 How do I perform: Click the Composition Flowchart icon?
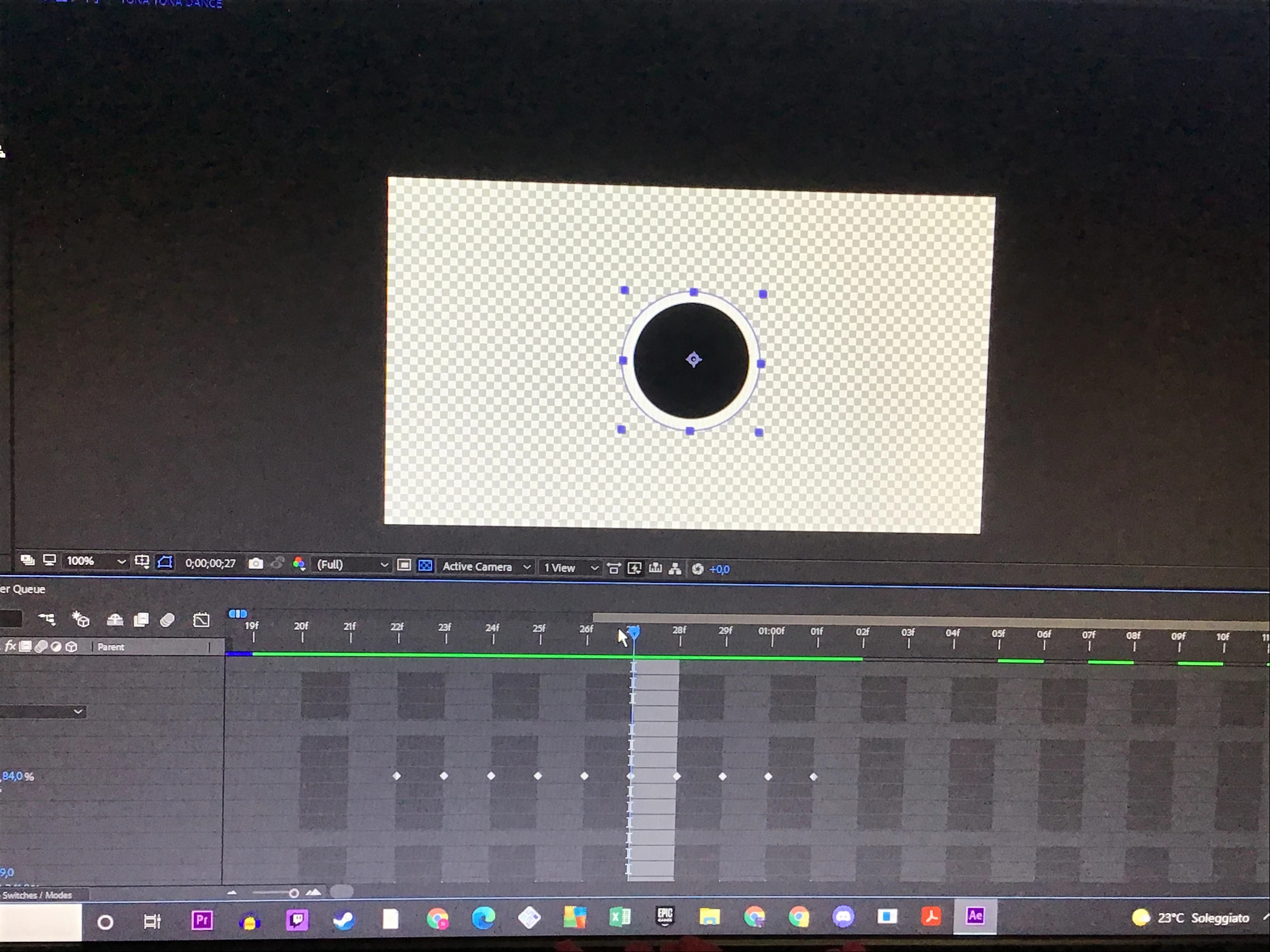tap(675, 569)
